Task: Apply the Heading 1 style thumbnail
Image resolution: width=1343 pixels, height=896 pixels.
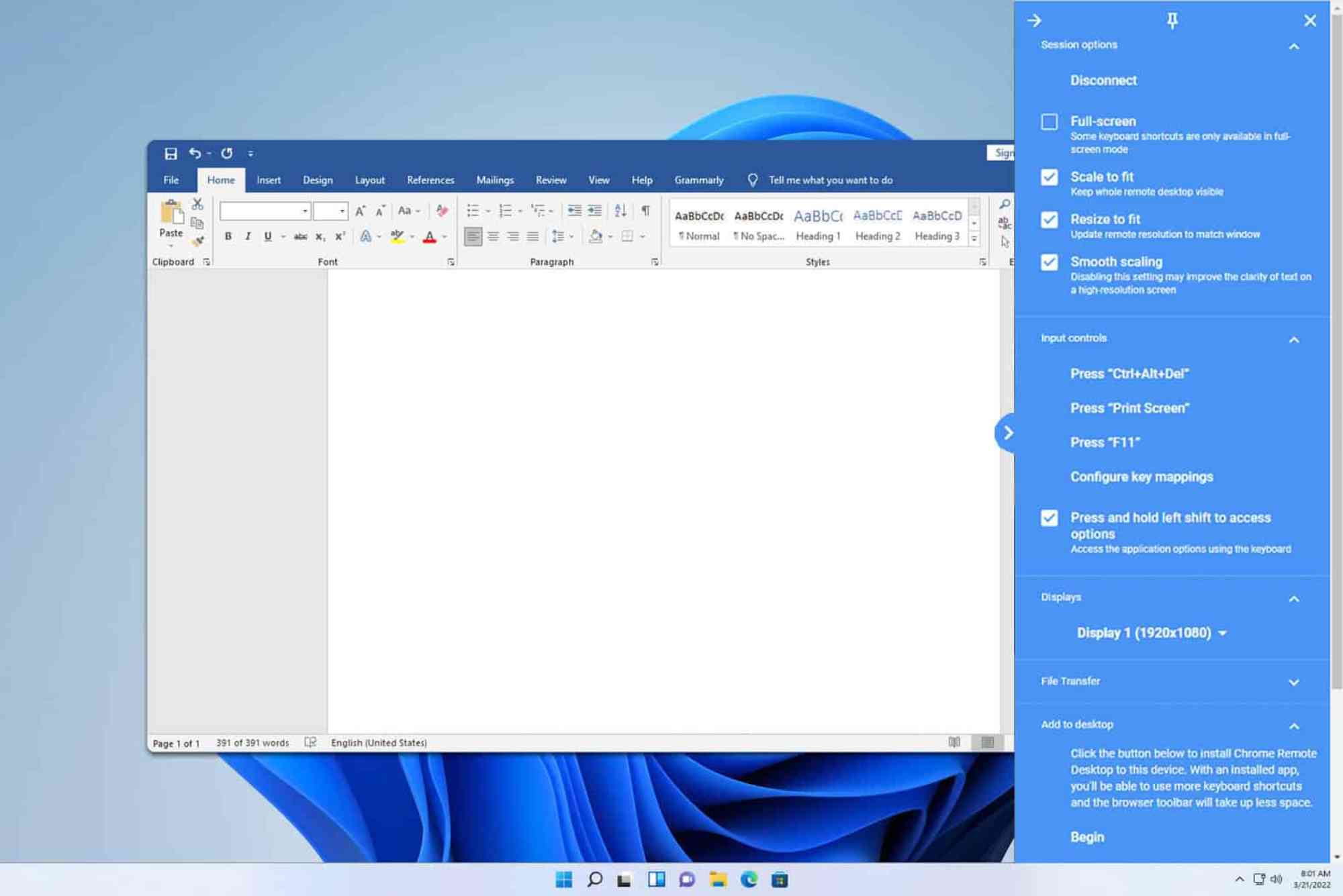Action: [818, 224]
